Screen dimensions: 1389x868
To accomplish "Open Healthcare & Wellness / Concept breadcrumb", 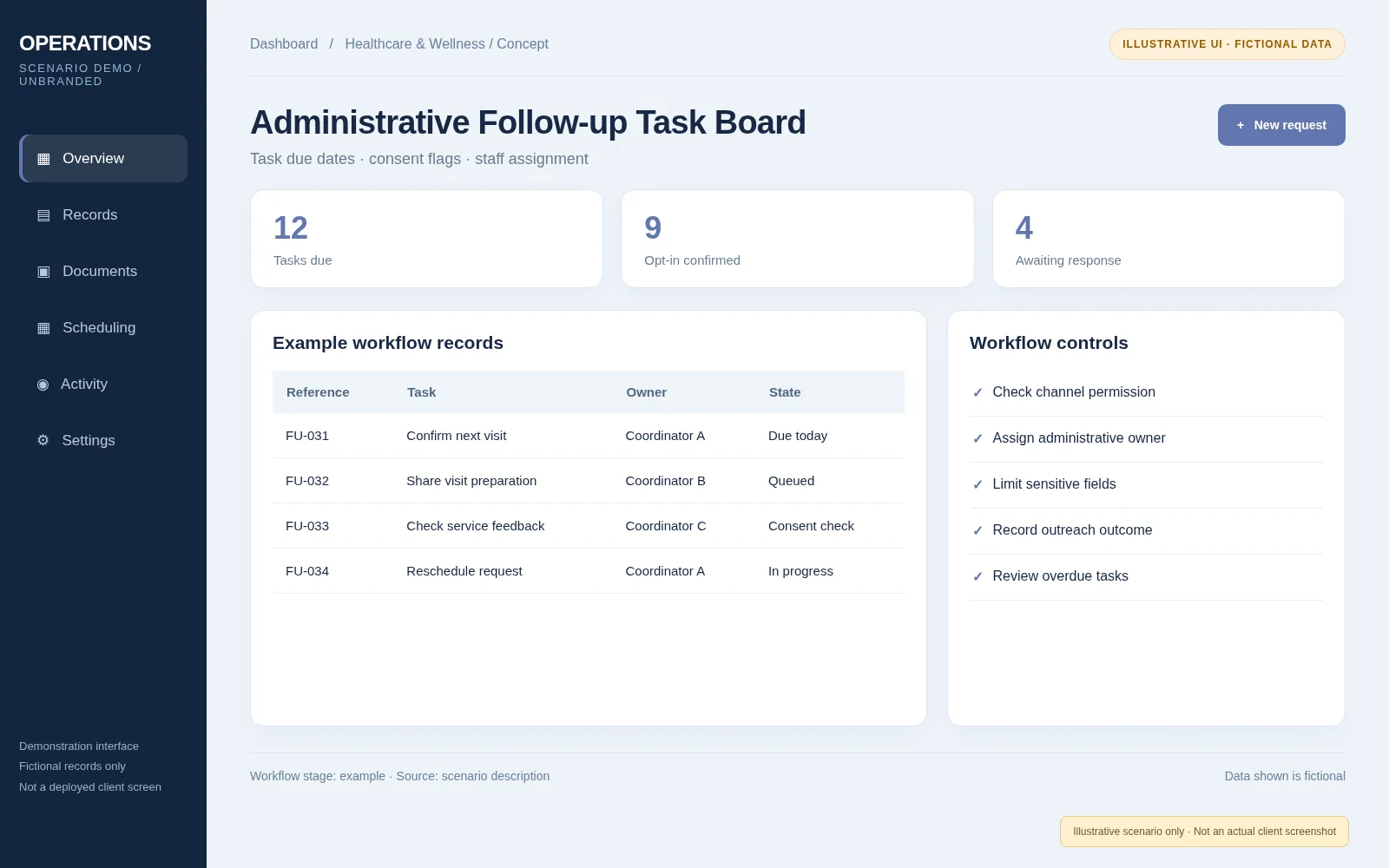I will click(446, 43).
